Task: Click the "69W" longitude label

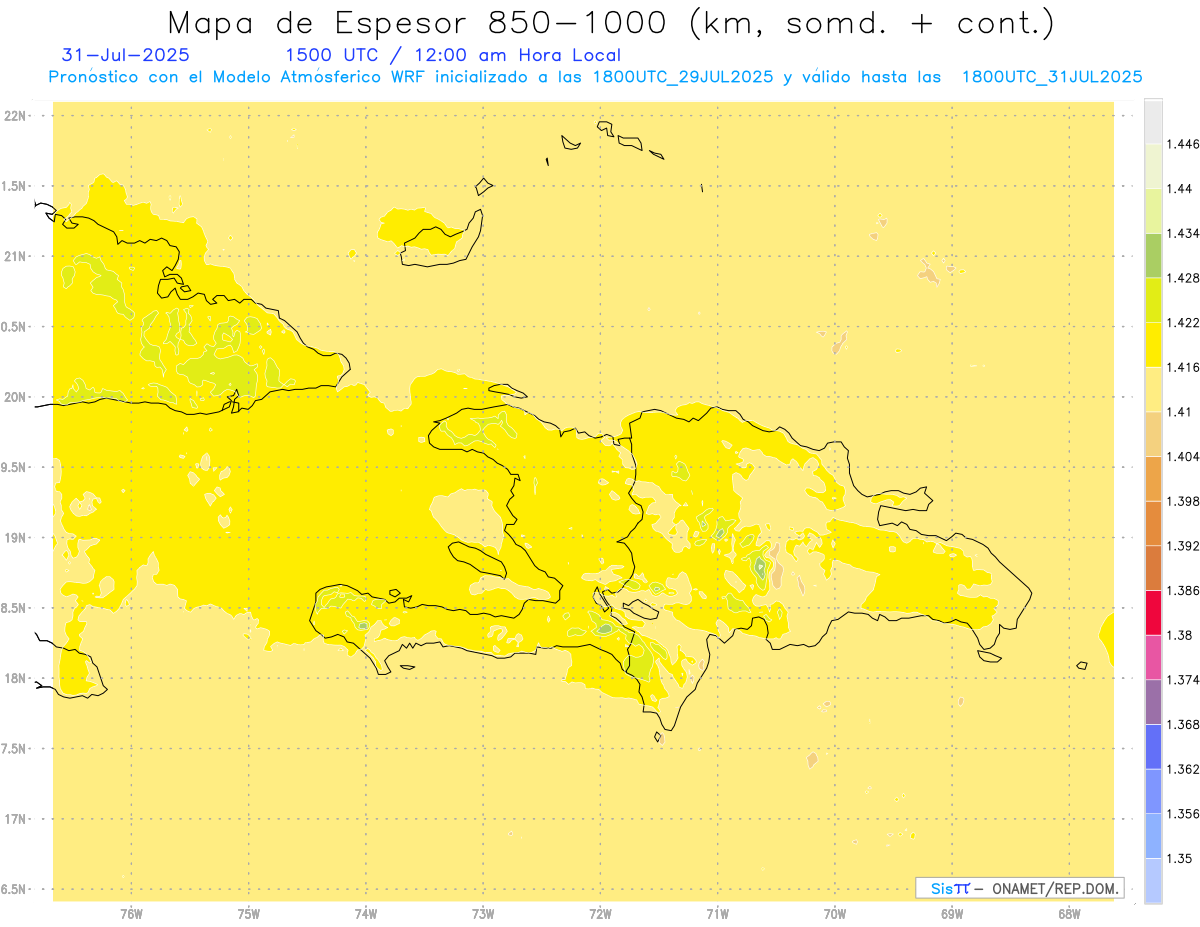Action: [x=952, y=914]
